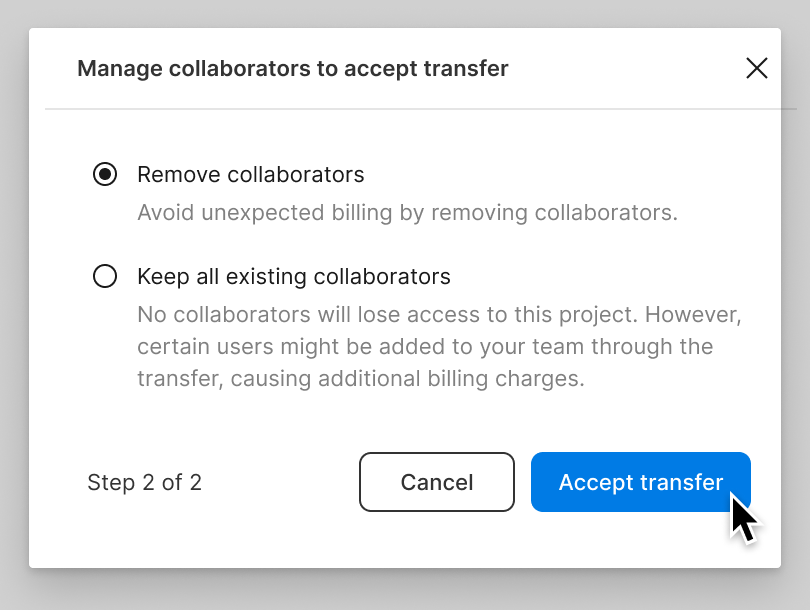Click the word 'Manage' in the dialog header

120,69
